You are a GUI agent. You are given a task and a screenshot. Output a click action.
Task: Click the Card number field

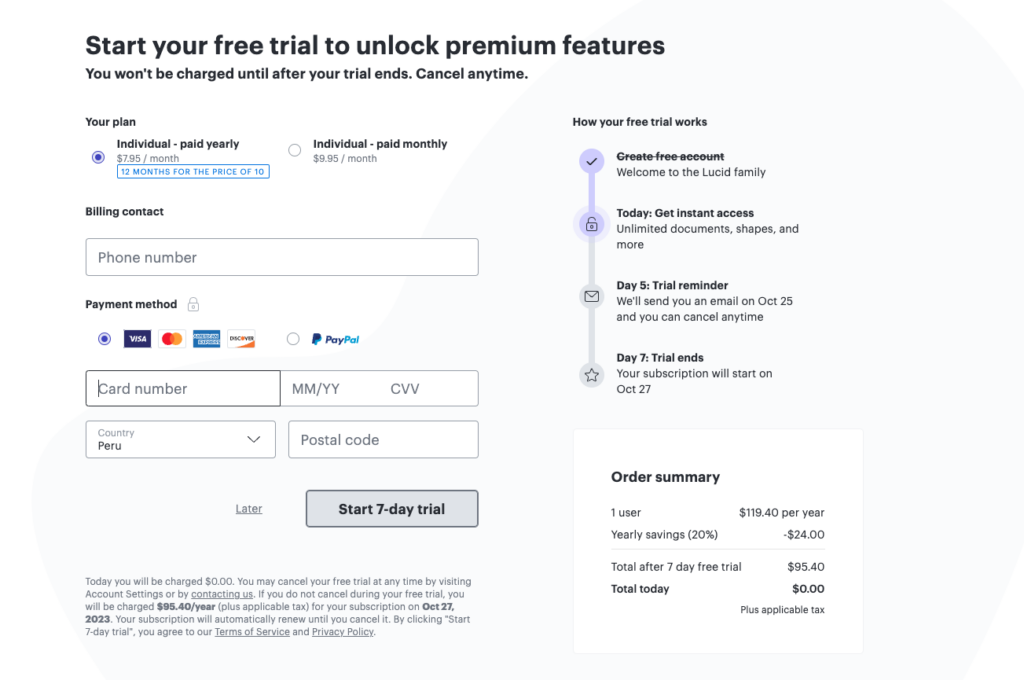[x=182, y=388]
